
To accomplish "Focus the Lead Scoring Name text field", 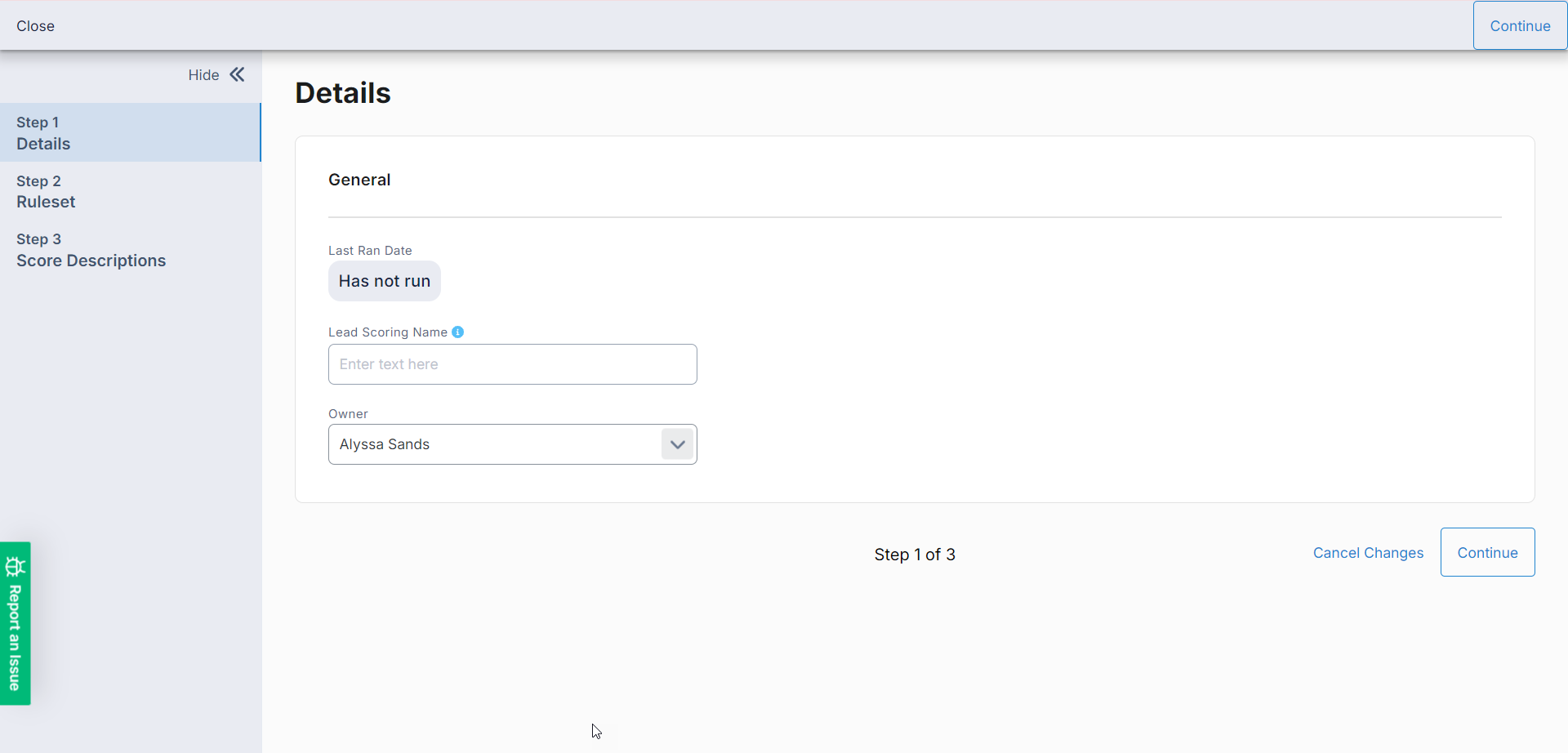I will pos(512,364).
